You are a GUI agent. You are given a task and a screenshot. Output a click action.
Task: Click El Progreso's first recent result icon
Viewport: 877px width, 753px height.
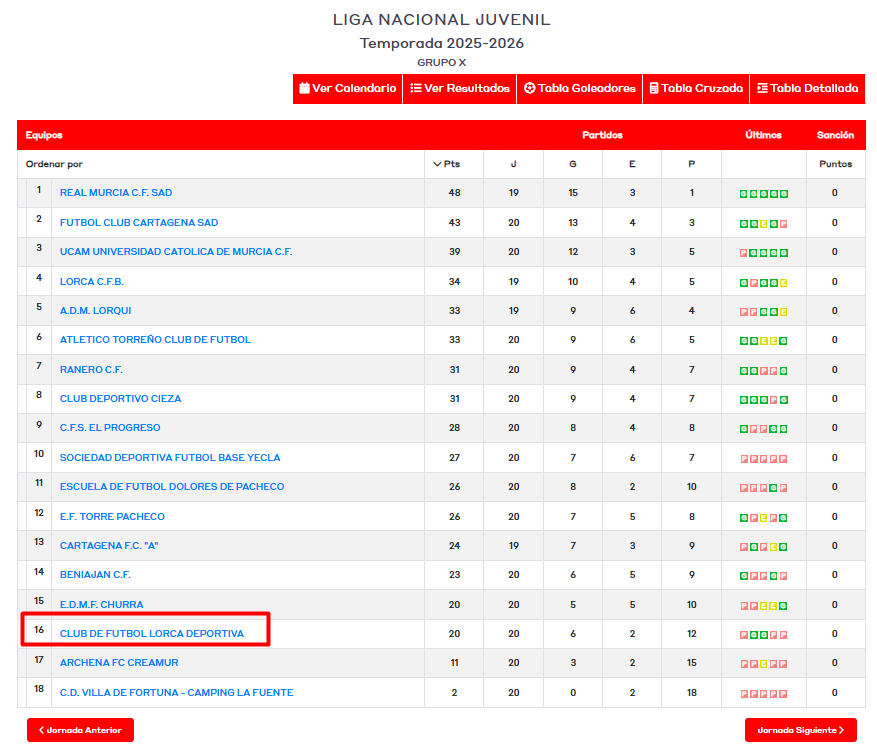pos(743,429)
